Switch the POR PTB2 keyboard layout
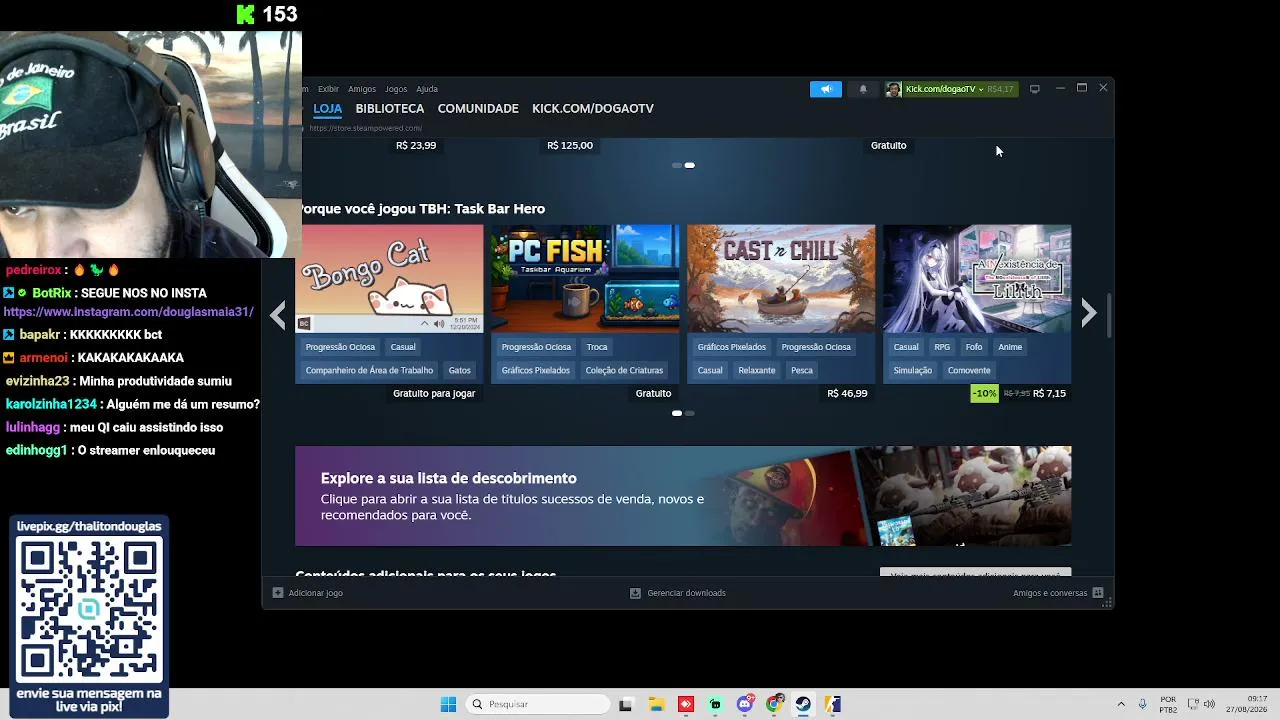1280x720 pixels. [x=1168, y=704]
